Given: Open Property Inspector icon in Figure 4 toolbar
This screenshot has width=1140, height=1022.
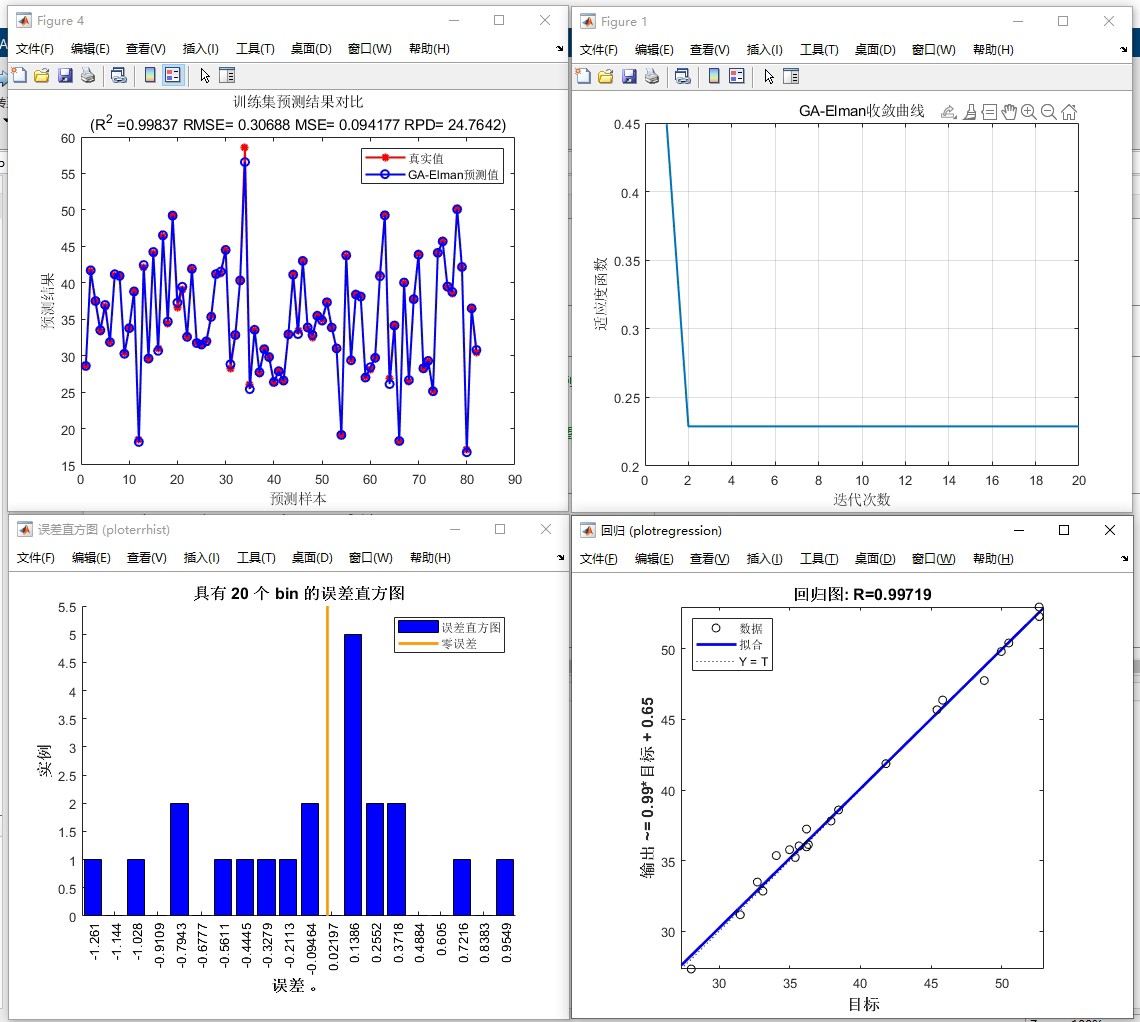Looking at the screenshot, I should click(x=227, y=75).
